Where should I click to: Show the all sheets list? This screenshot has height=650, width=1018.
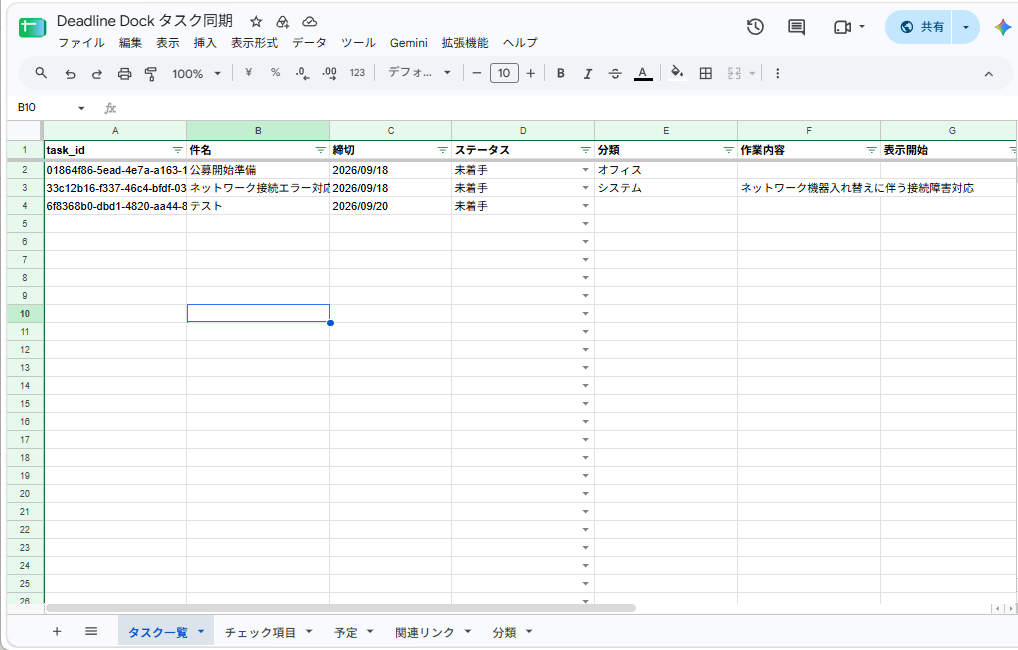(91, 632)
